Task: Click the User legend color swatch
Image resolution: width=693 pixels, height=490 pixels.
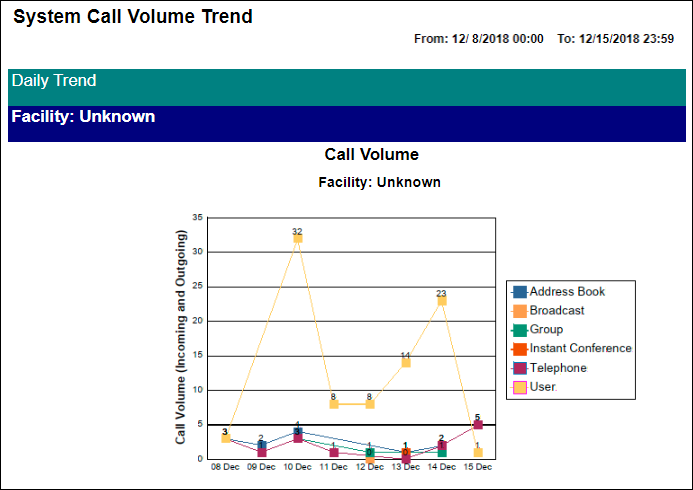Action: tap(520, 387)
